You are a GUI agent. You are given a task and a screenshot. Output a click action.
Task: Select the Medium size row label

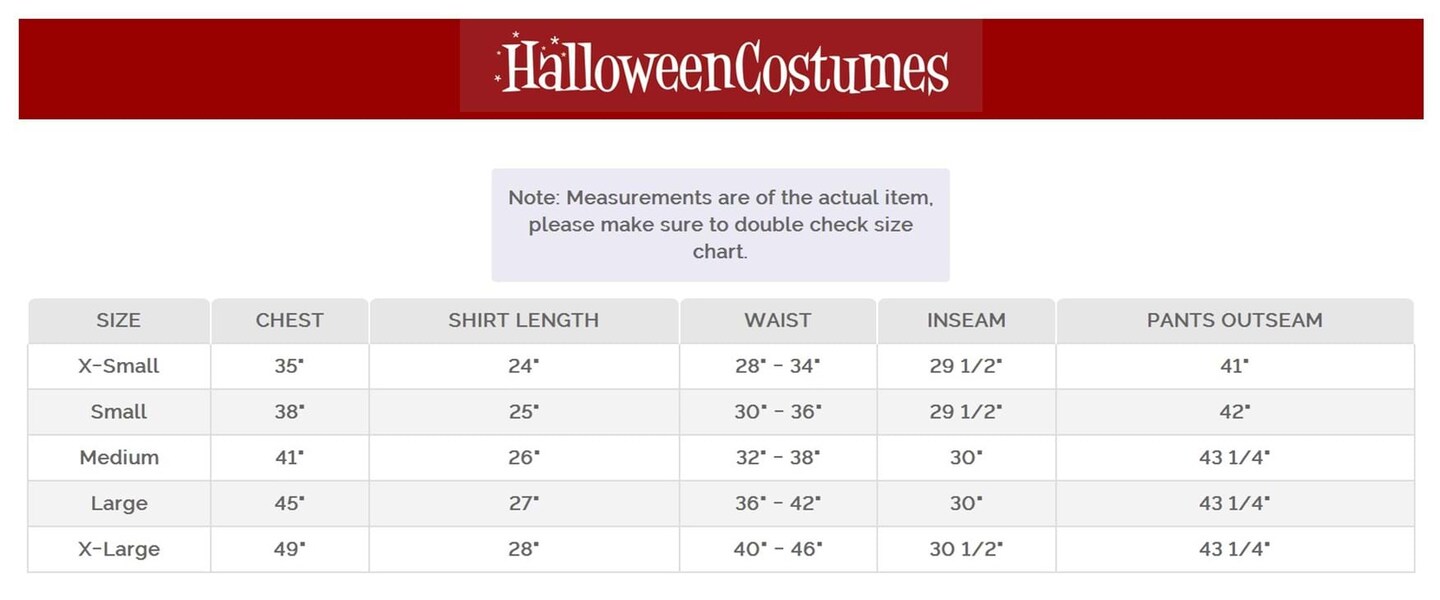tap(118, 458)
